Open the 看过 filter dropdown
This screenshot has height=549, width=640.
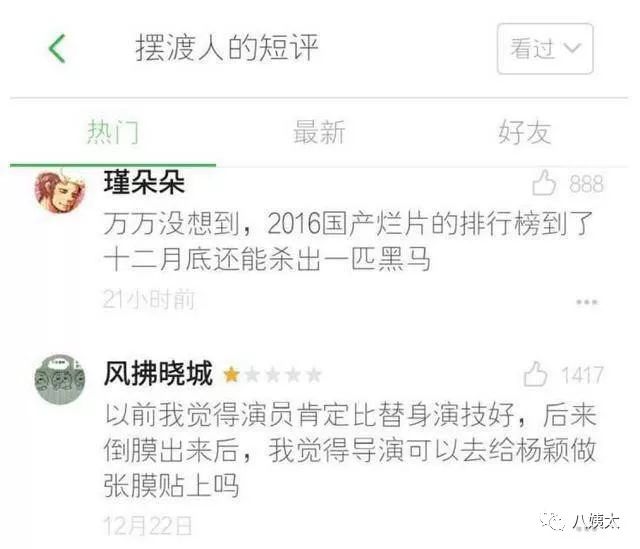point(545,49)
